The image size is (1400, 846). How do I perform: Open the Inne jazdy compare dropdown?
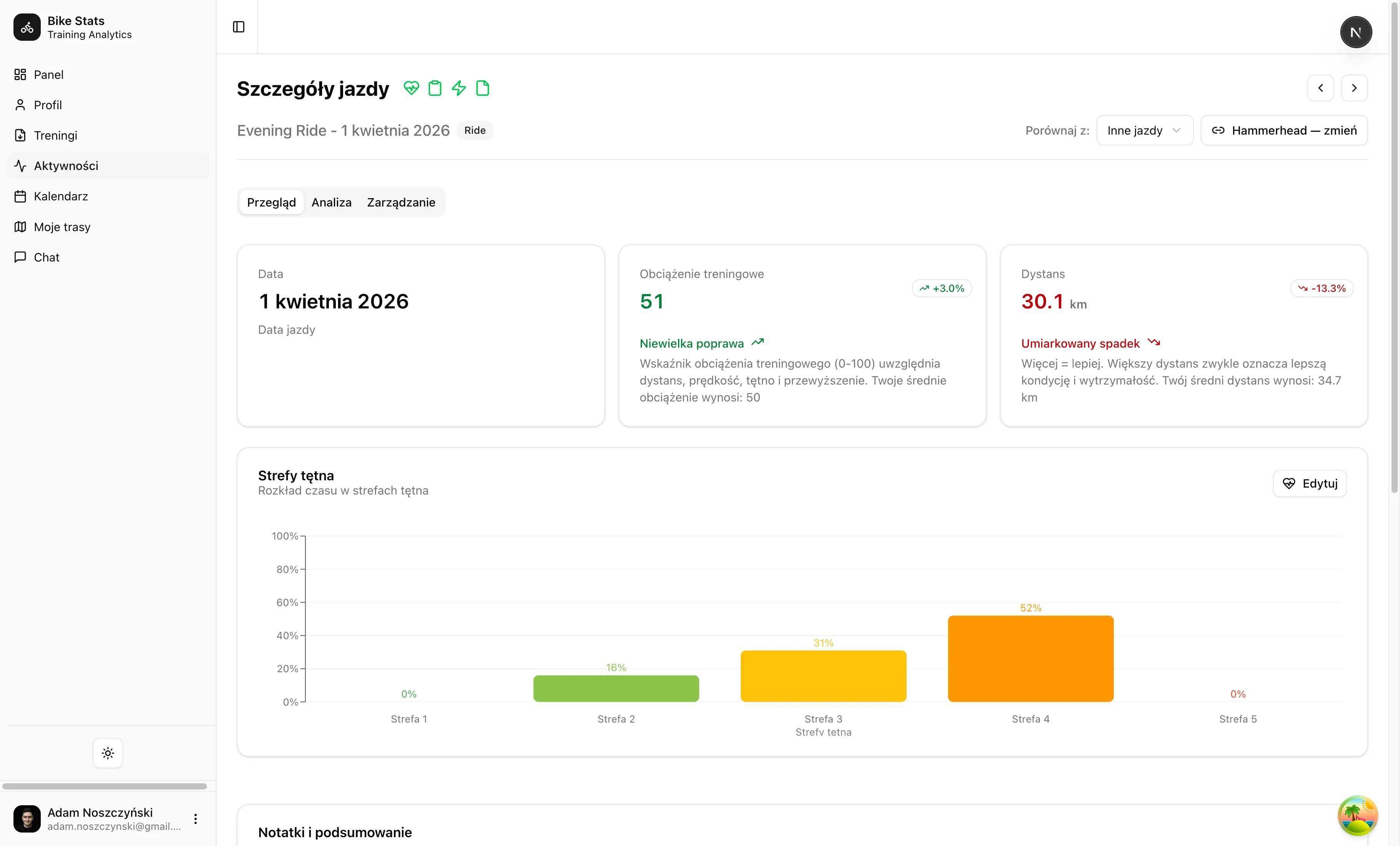[x=1144, y=131]
